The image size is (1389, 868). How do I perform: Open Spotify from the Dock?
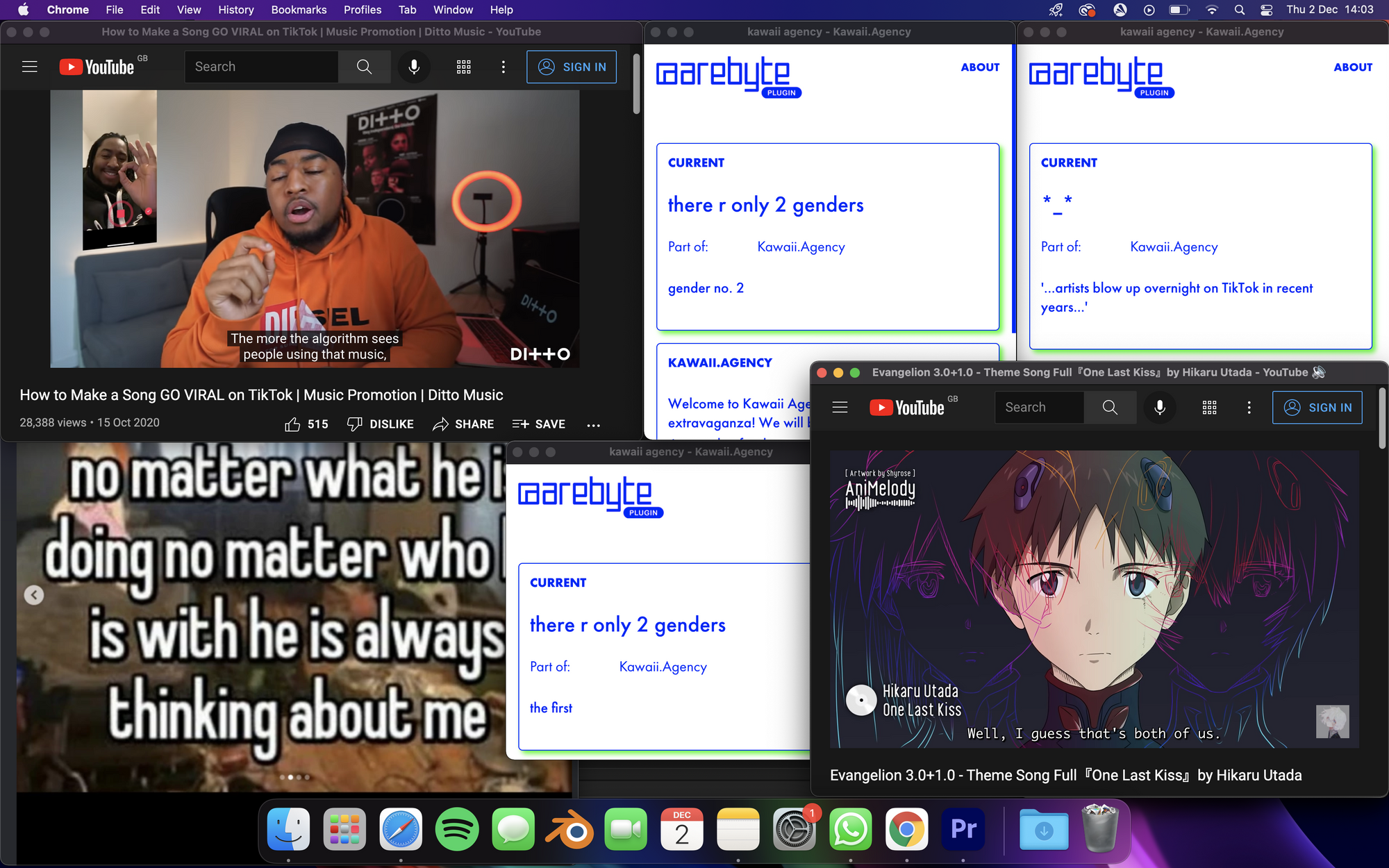(x=457, y=829)
